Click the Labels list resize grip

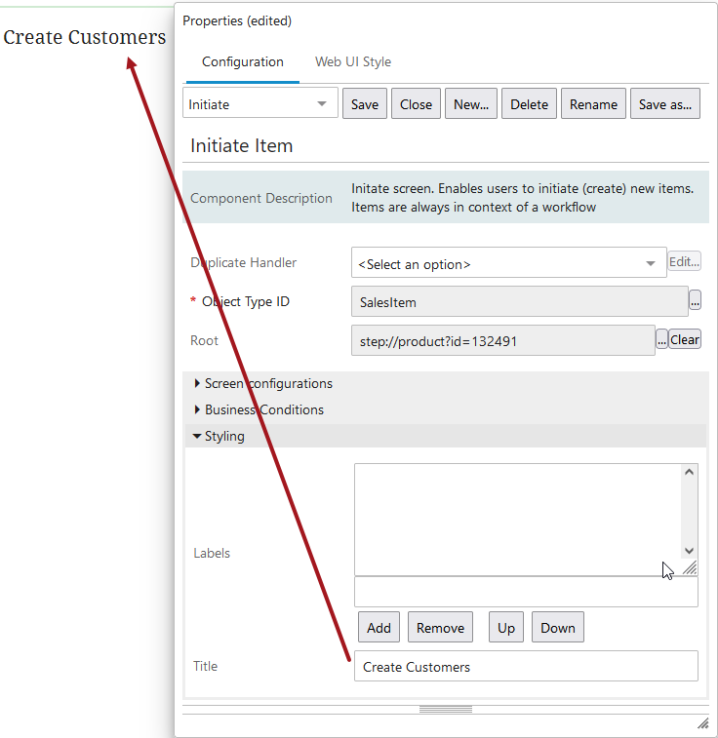(690, 568)
